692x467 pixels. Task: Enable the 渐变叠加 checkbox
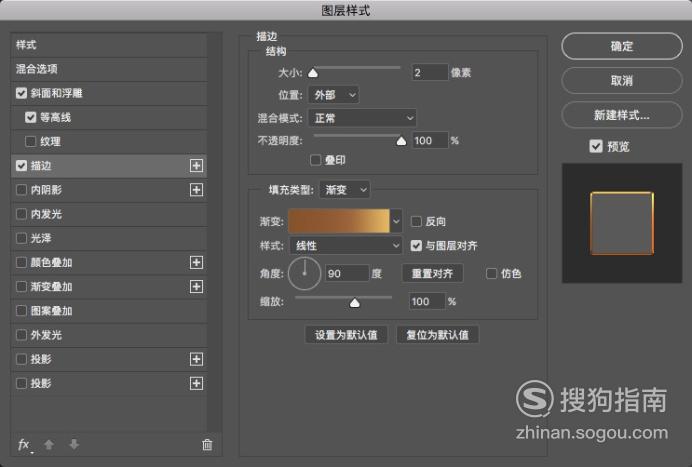(x=21, y=286)
